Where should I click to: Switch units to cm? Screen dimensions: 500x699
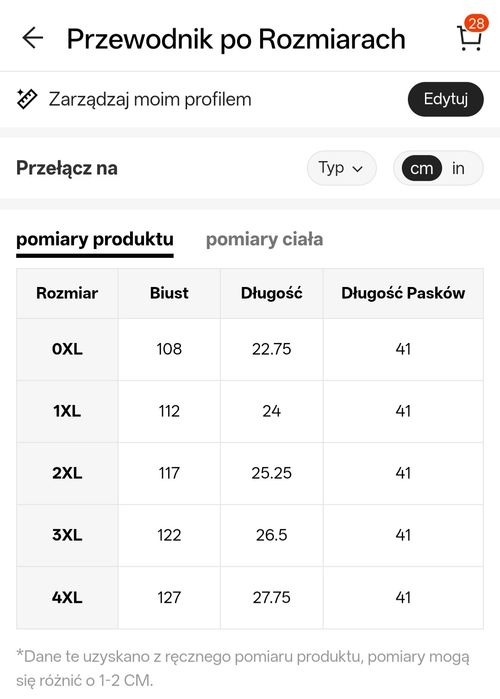[422, 169]
